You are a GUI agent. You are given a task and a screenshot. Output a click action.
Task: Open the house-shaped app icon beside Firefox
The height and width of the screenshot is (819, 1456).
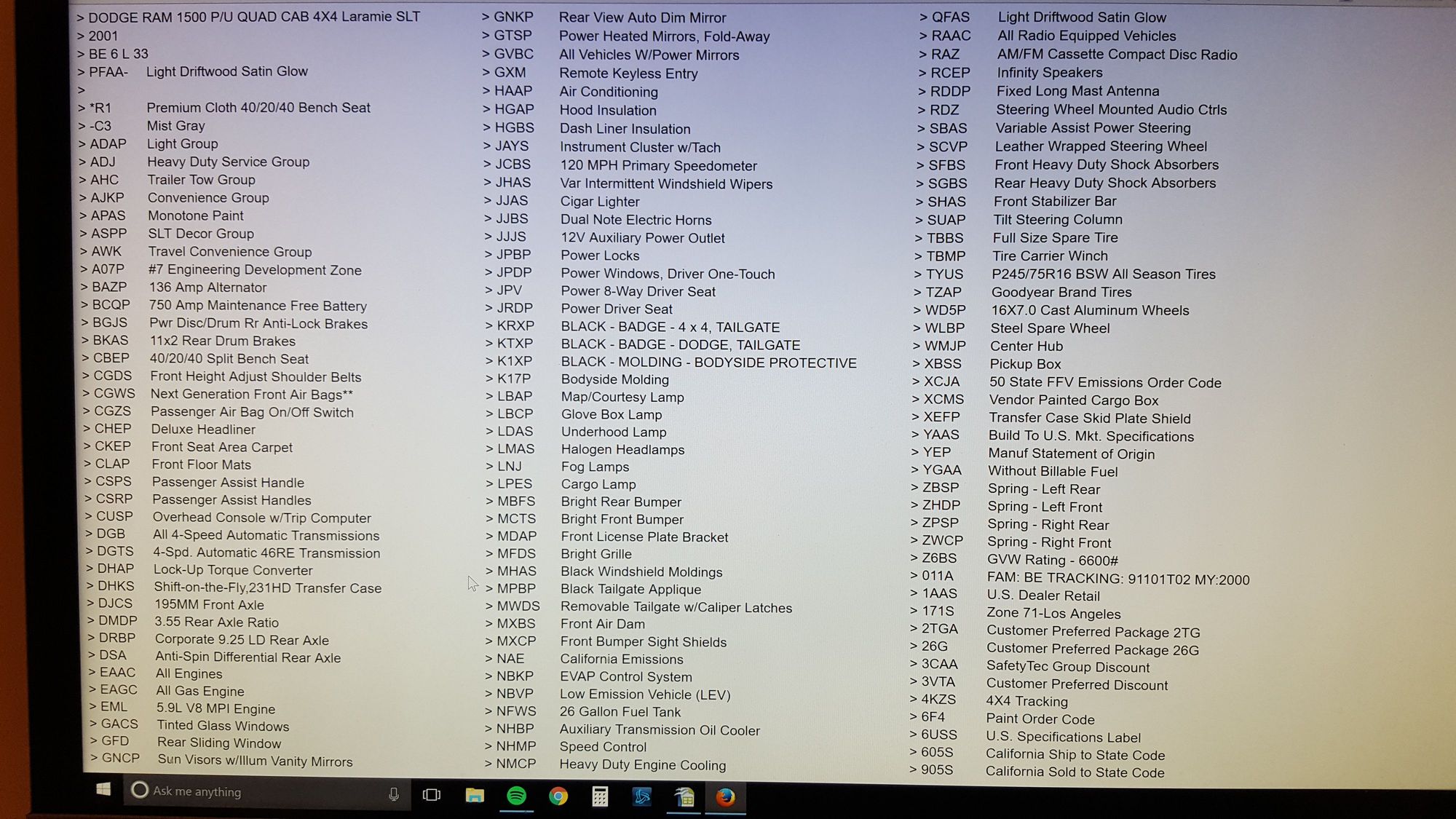684,798
